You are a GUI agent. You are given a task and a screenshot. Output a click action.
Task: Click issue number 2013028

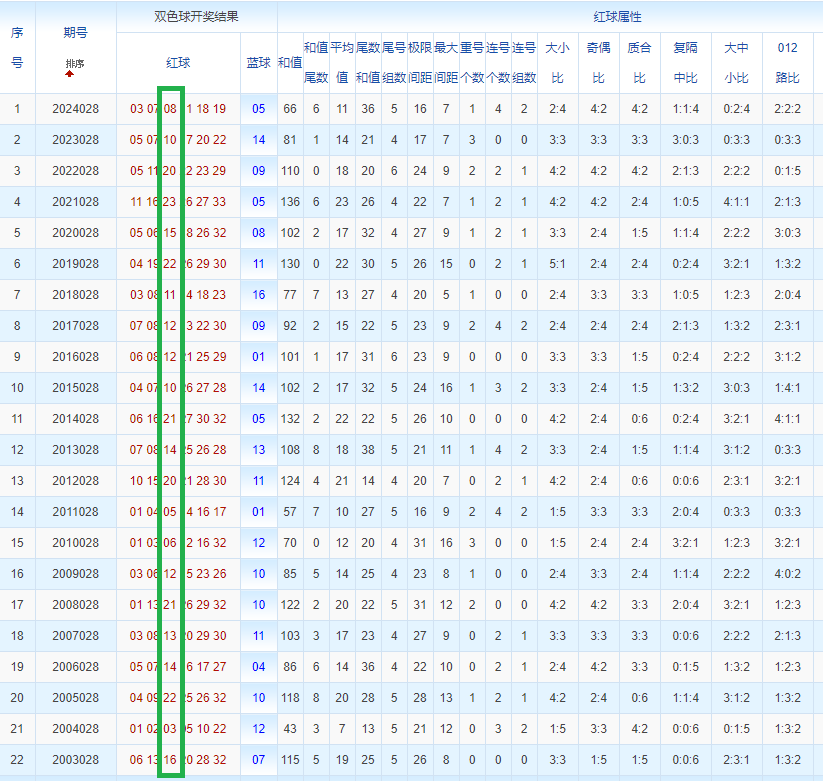[x=76, y=450]
